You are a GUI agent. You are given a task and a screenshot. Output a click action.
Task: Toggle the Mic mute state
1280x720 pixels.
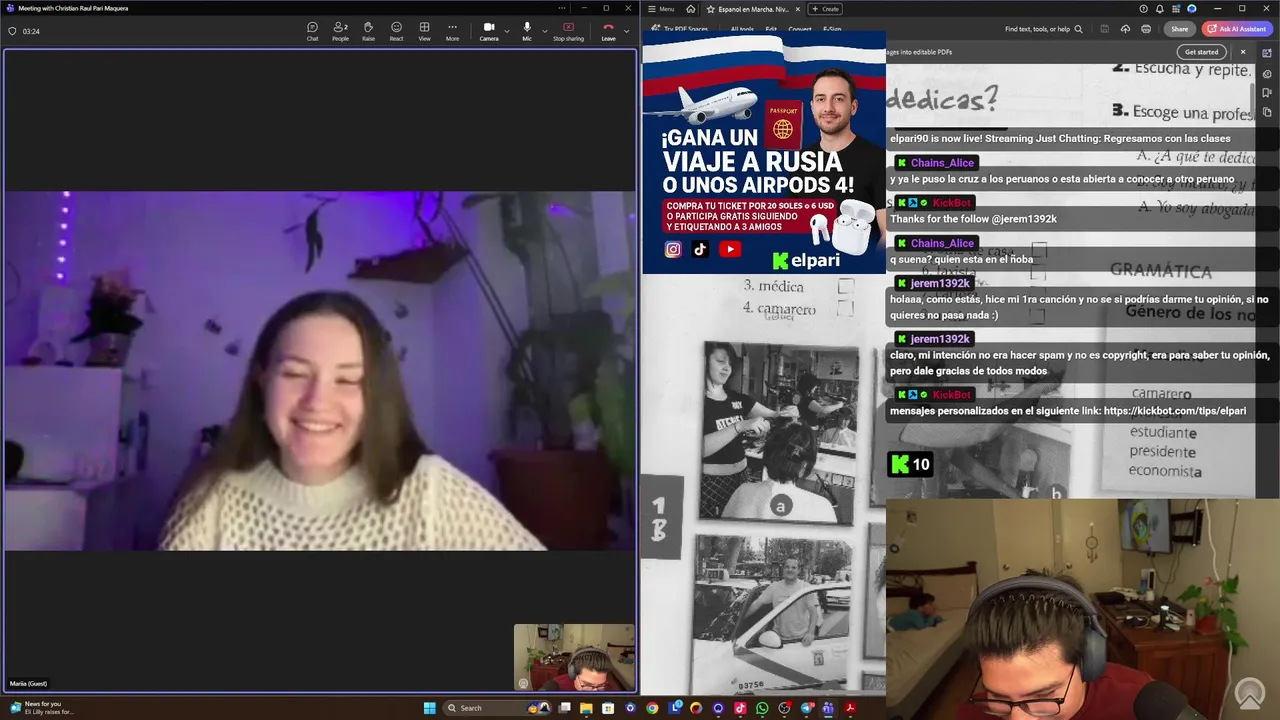(527, 31)
